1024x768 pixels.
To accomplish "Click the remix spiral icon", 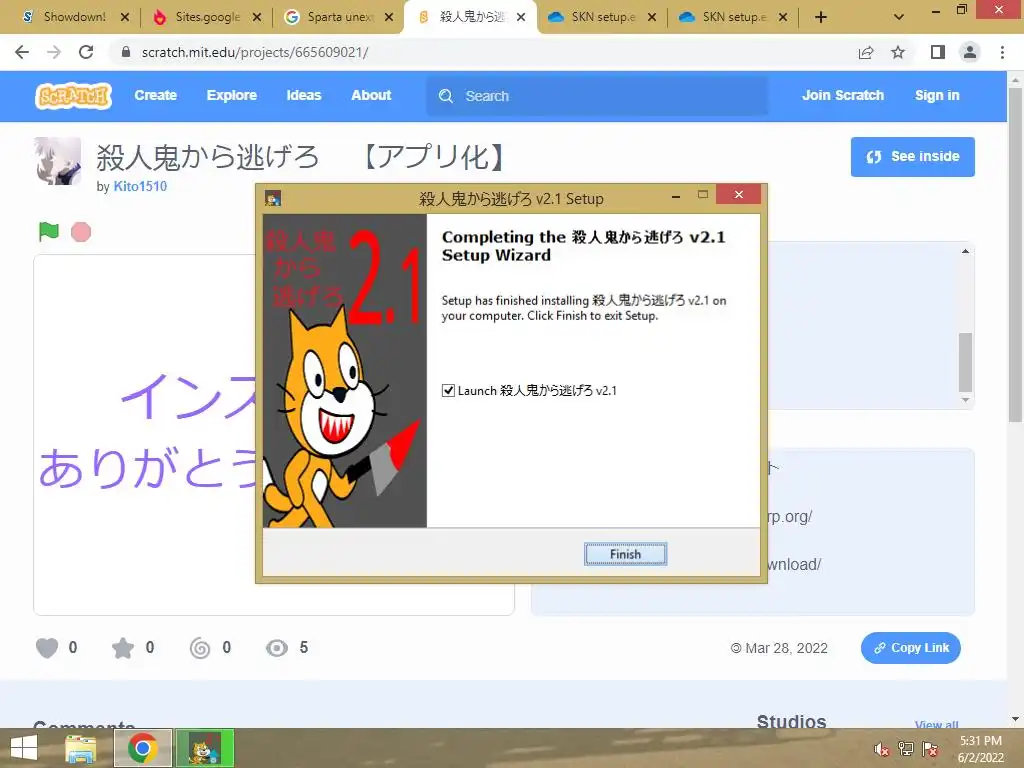I will [x=200, y=648].
